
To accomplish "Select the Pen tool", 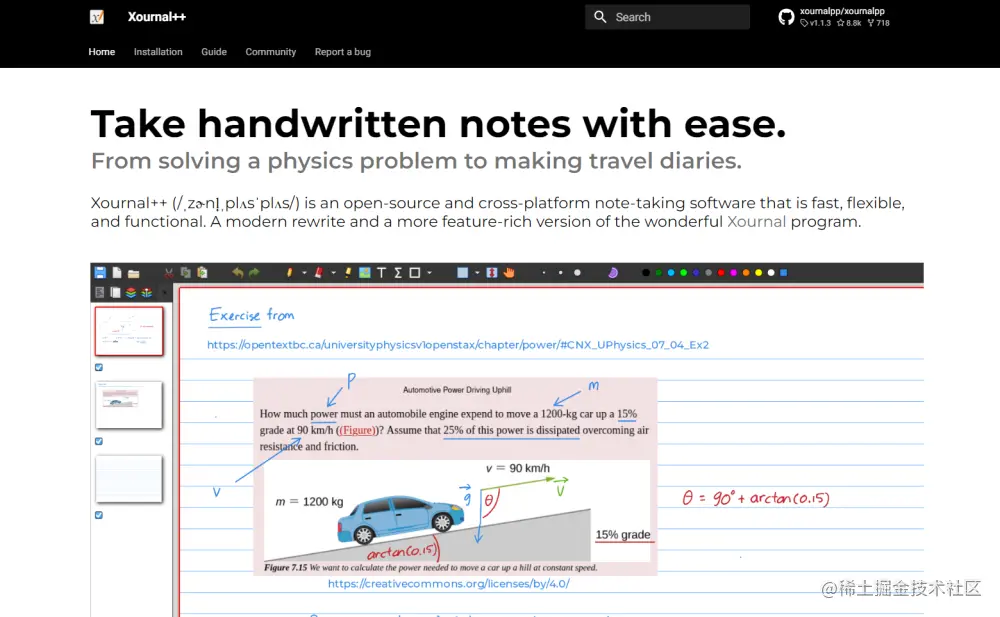I will click(290, 272).
